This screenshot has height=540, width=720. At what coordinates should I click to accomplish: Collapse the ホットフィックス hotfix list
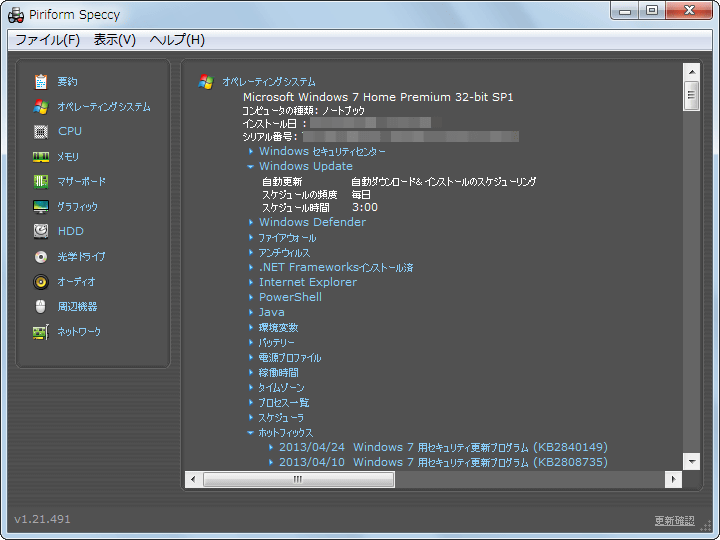(x=251, y=433)
